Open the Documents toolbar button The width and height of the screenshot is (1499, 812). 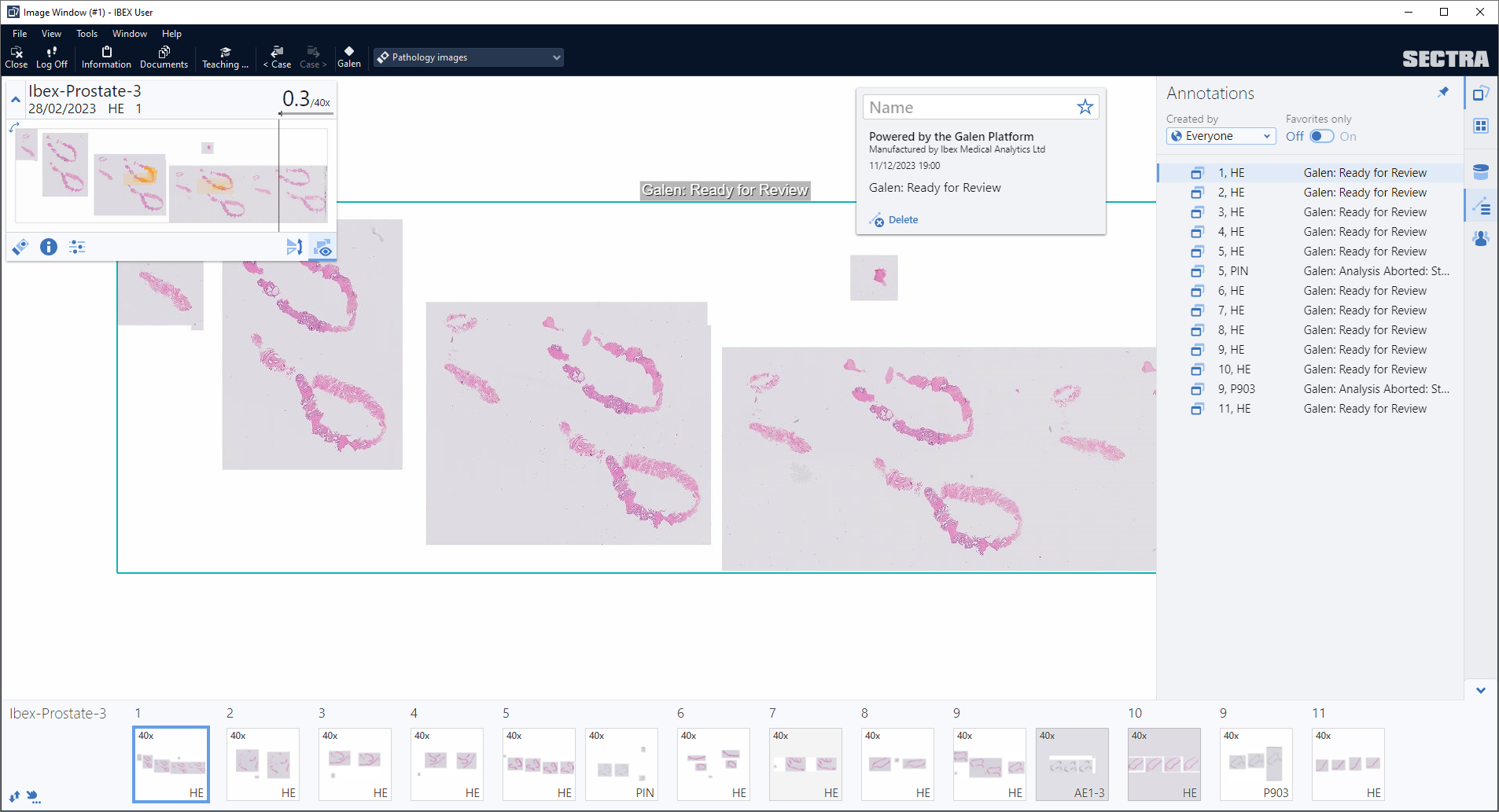pos(164,57)
